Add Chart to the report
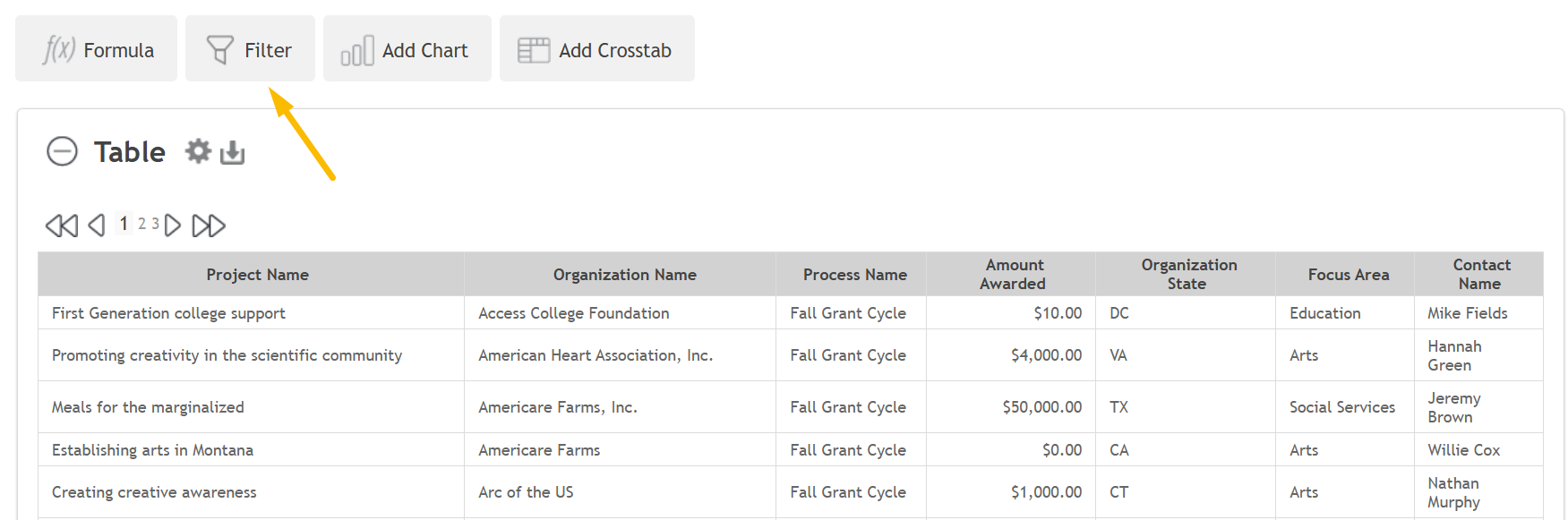 [x=407, y=49]
